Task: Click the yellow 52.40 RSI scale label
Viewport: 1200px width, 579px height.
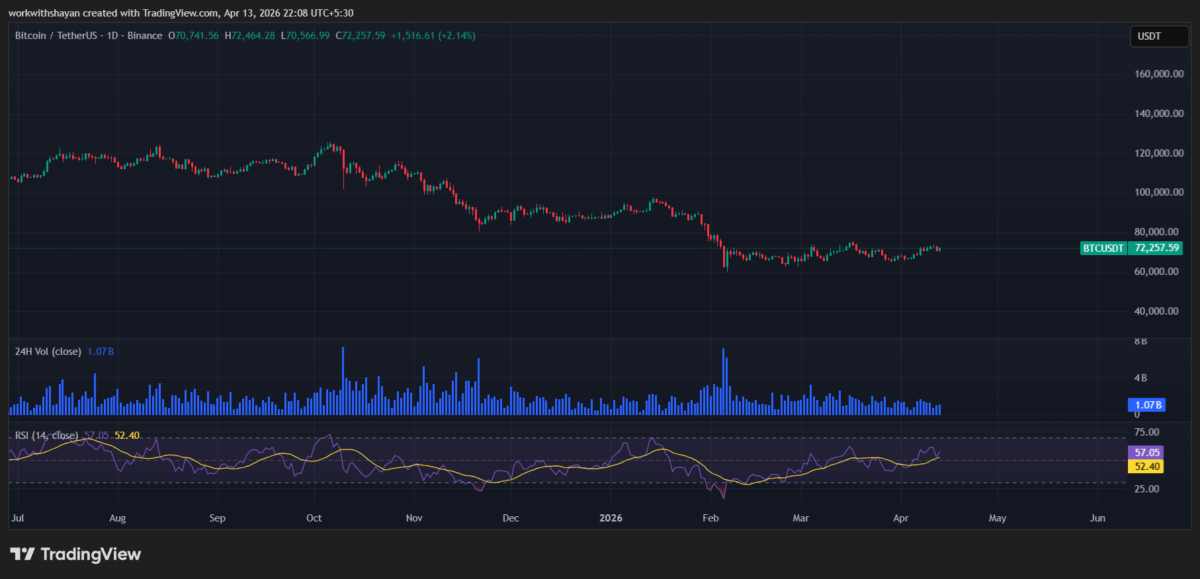Action: 1147,466
